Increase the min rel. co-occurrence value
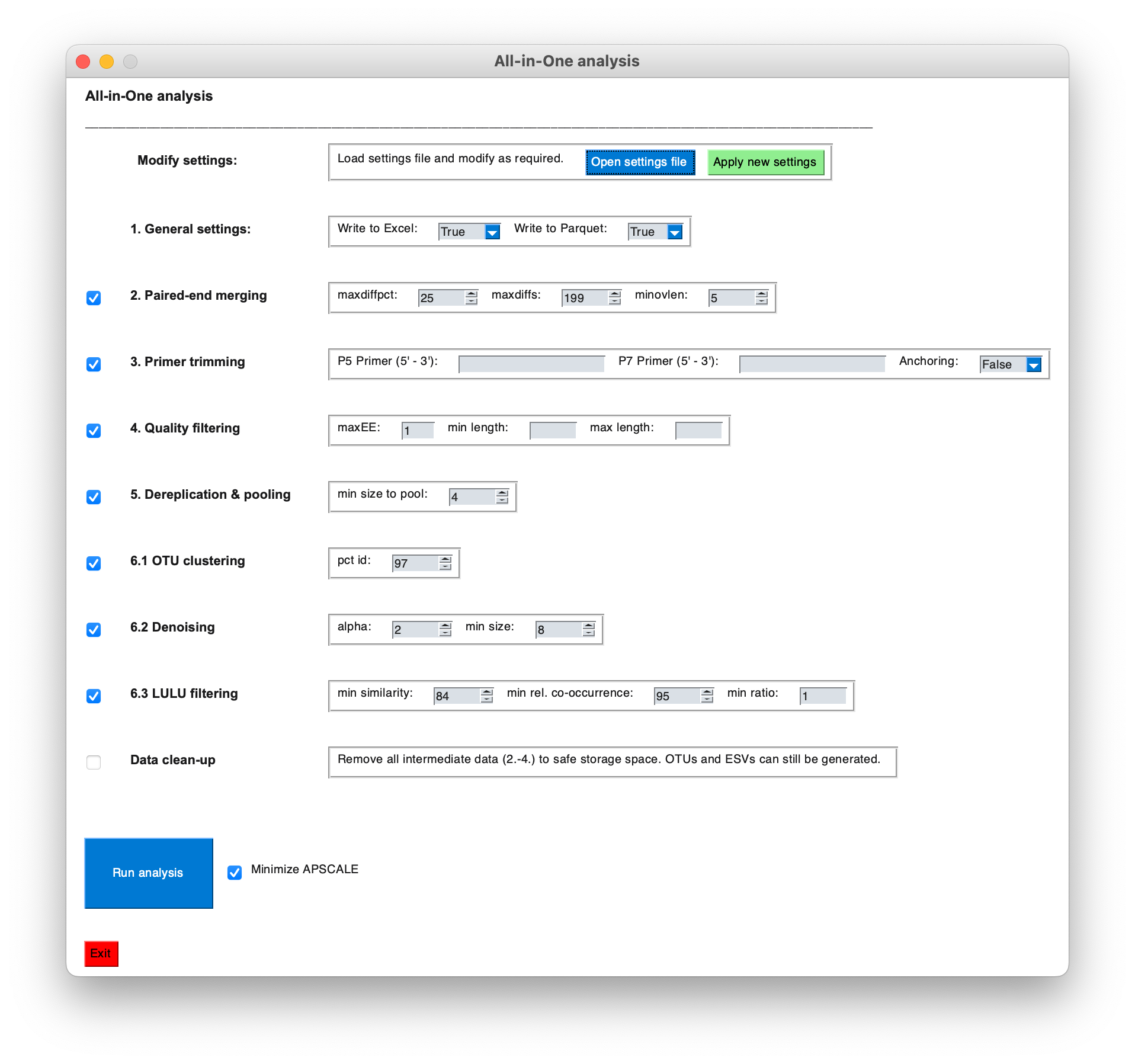The image size is (1135, 1064). click(x=706, y=692)
